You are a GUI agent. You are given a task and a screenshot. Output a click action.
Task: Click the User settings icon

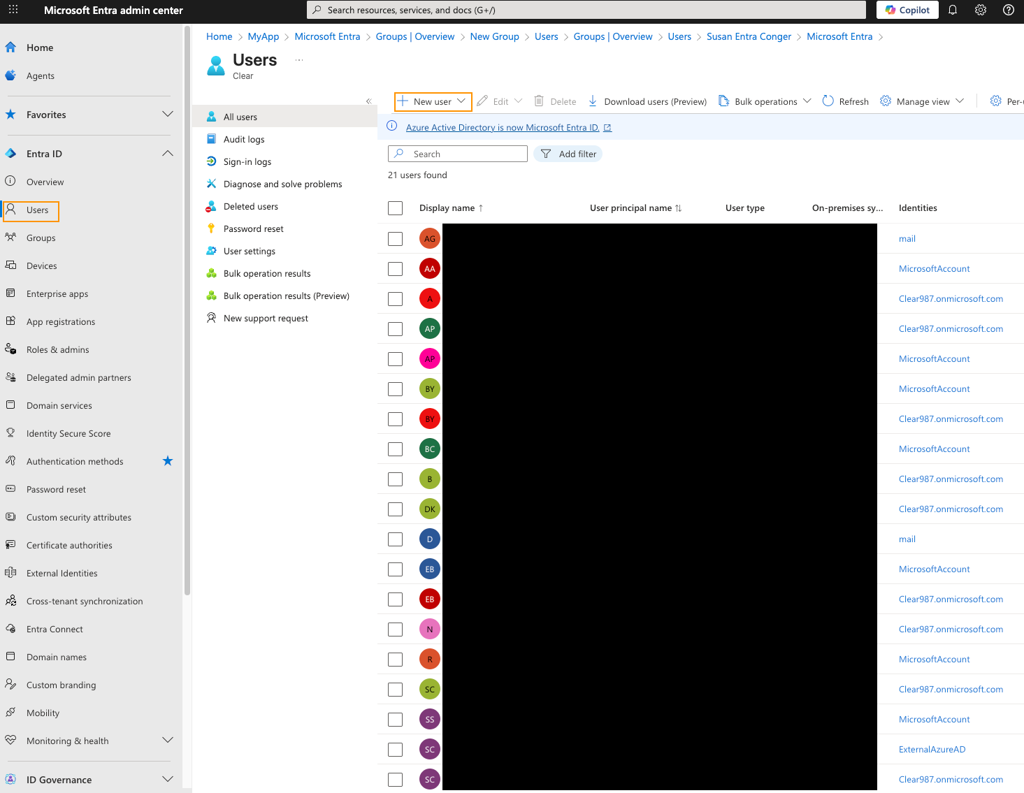point(211,251)
